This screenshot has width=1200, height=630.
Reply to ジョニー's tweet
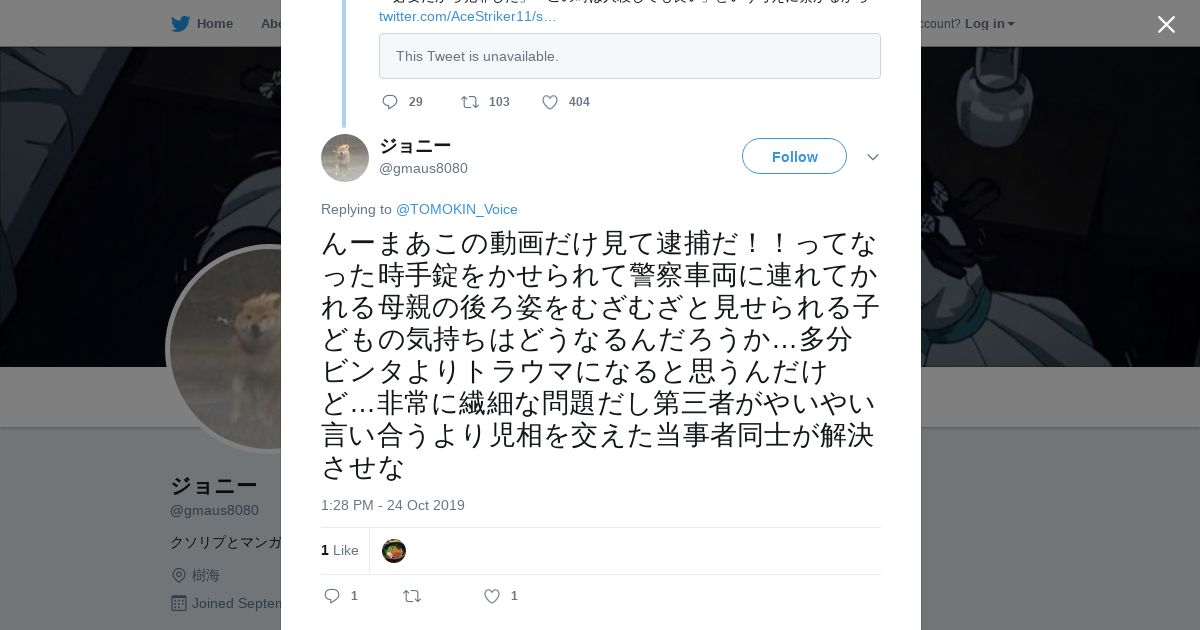[x=333, y=596]
